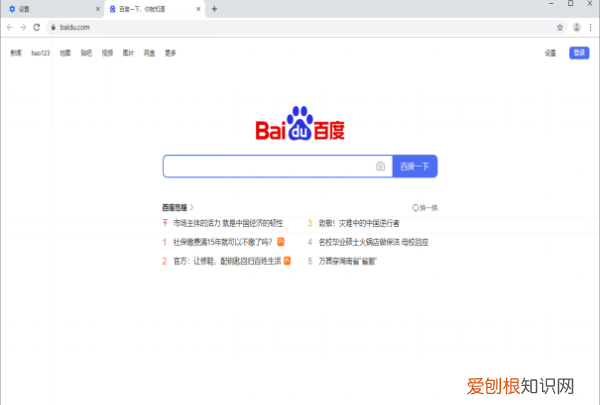Open 贴吧 in the top navigation
The height and width of the screenshot is (405, 600).
pos(86,53)
